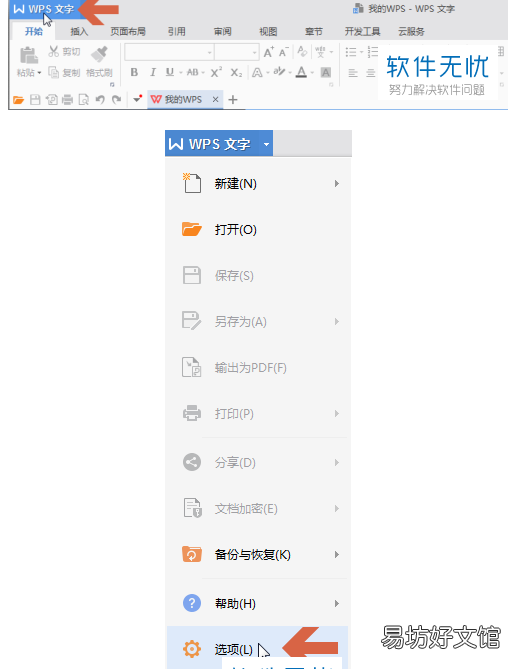
Task: Click the plus new tab button
Action: (x=233, y=100)
